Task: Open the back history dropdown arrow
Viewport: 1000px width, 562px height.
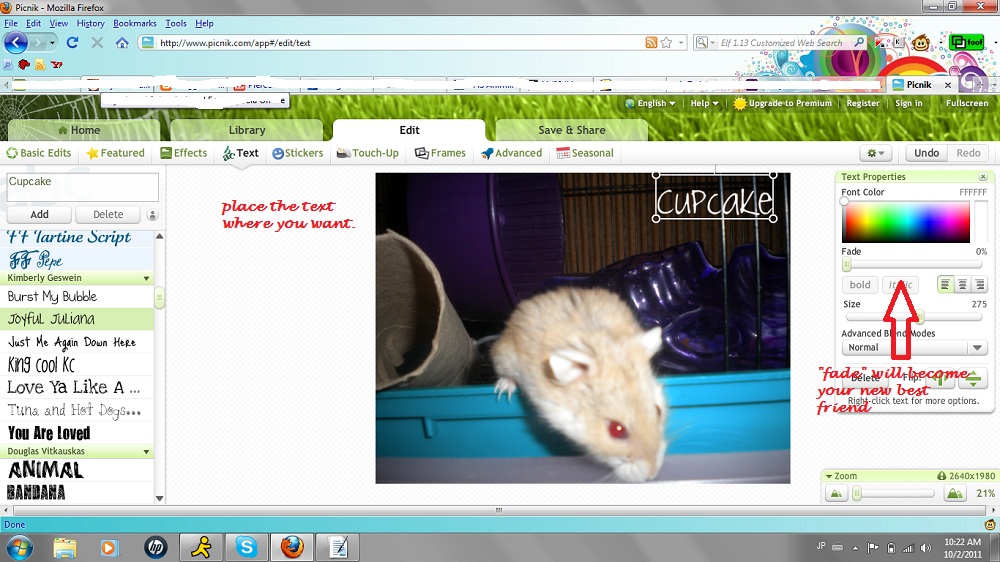Action: (x=52, y=43)
